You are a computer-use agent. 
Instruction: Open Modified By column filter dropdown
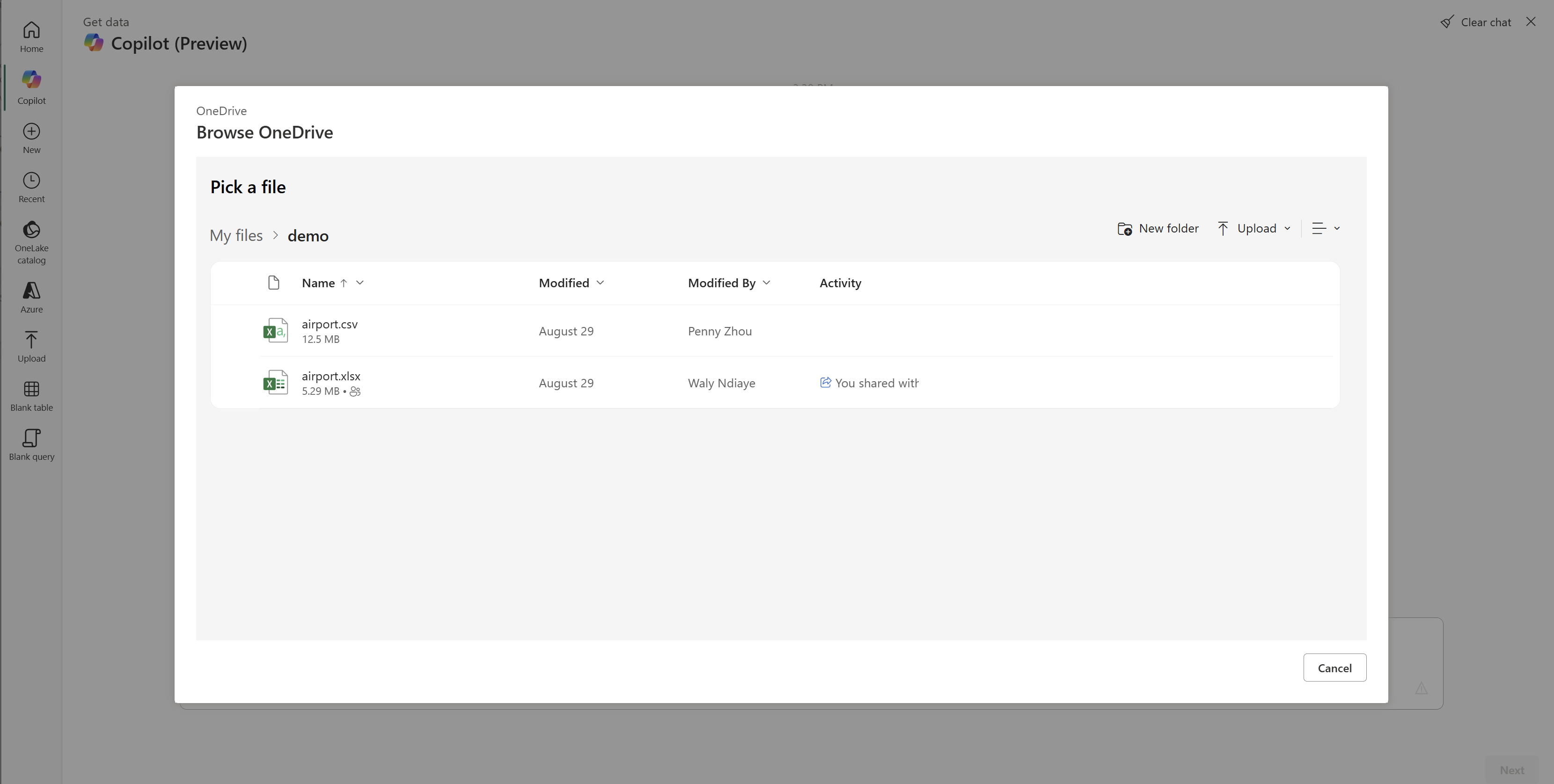click(766, 283)
